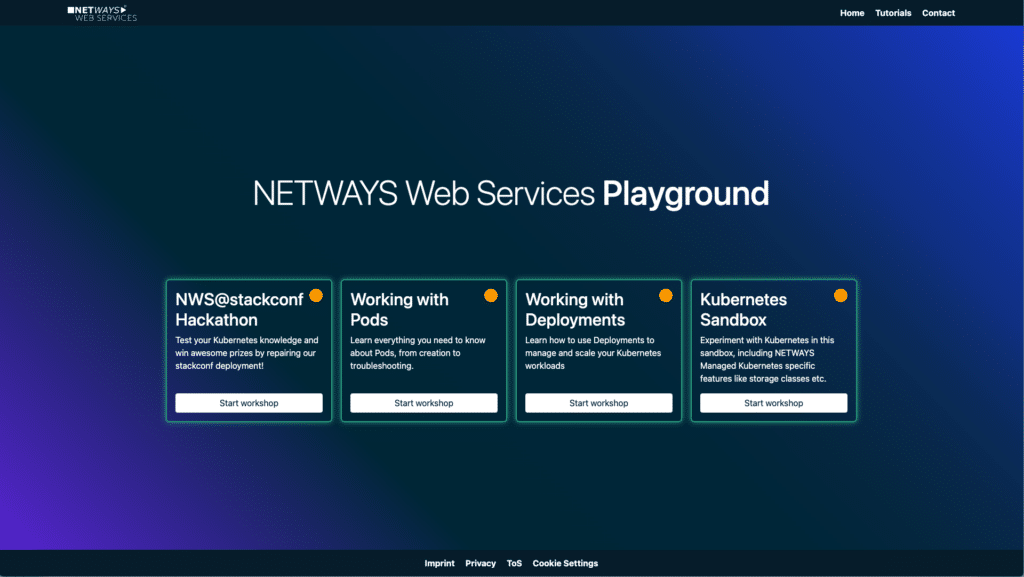The width and height of the screenshot is (1024, 577).
Task: Open the ToS footer link
Action: pyautogui.click(x=514, y=563)
